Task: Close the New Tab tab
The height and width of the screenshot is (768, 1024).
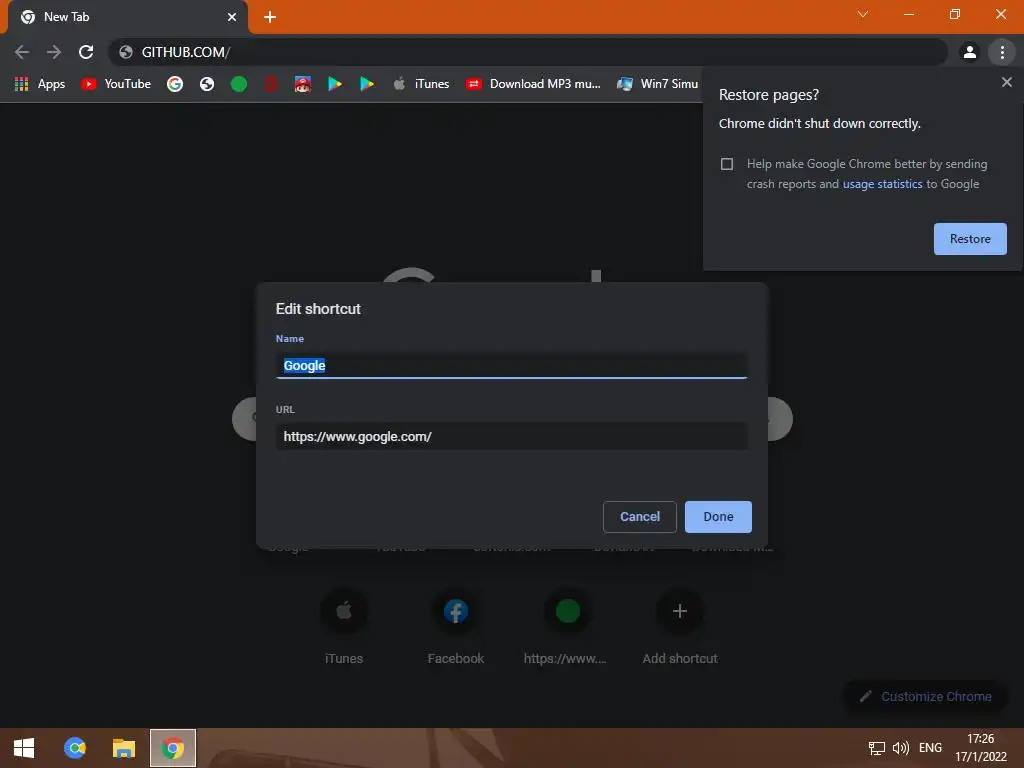Action: 232,17
